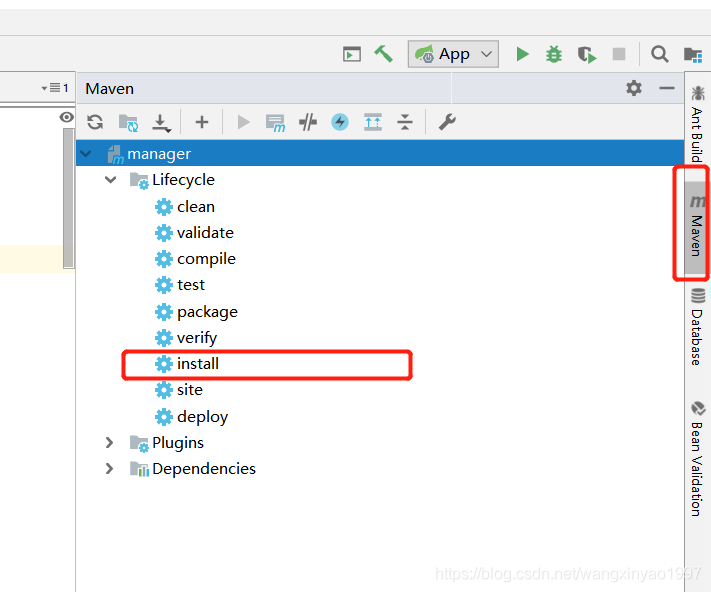This screenshot has height=592, width=711.
Task: Open the Database side tab
Action: coord(697,326)
